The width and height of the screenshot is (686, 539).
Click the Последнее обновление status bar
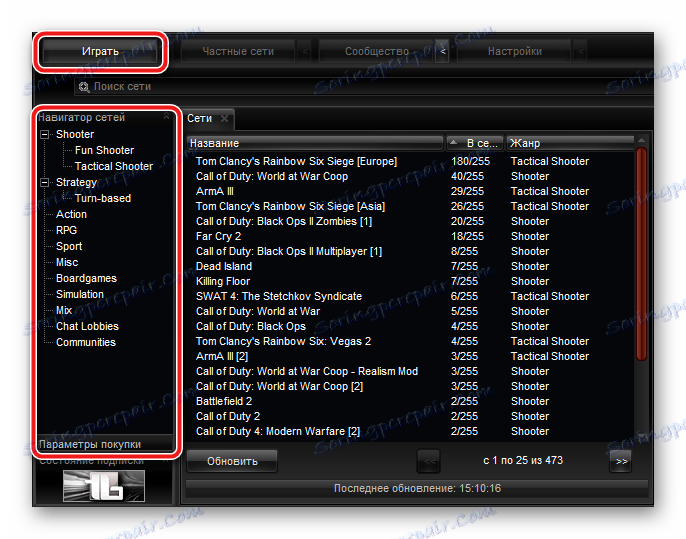[417, 488]
